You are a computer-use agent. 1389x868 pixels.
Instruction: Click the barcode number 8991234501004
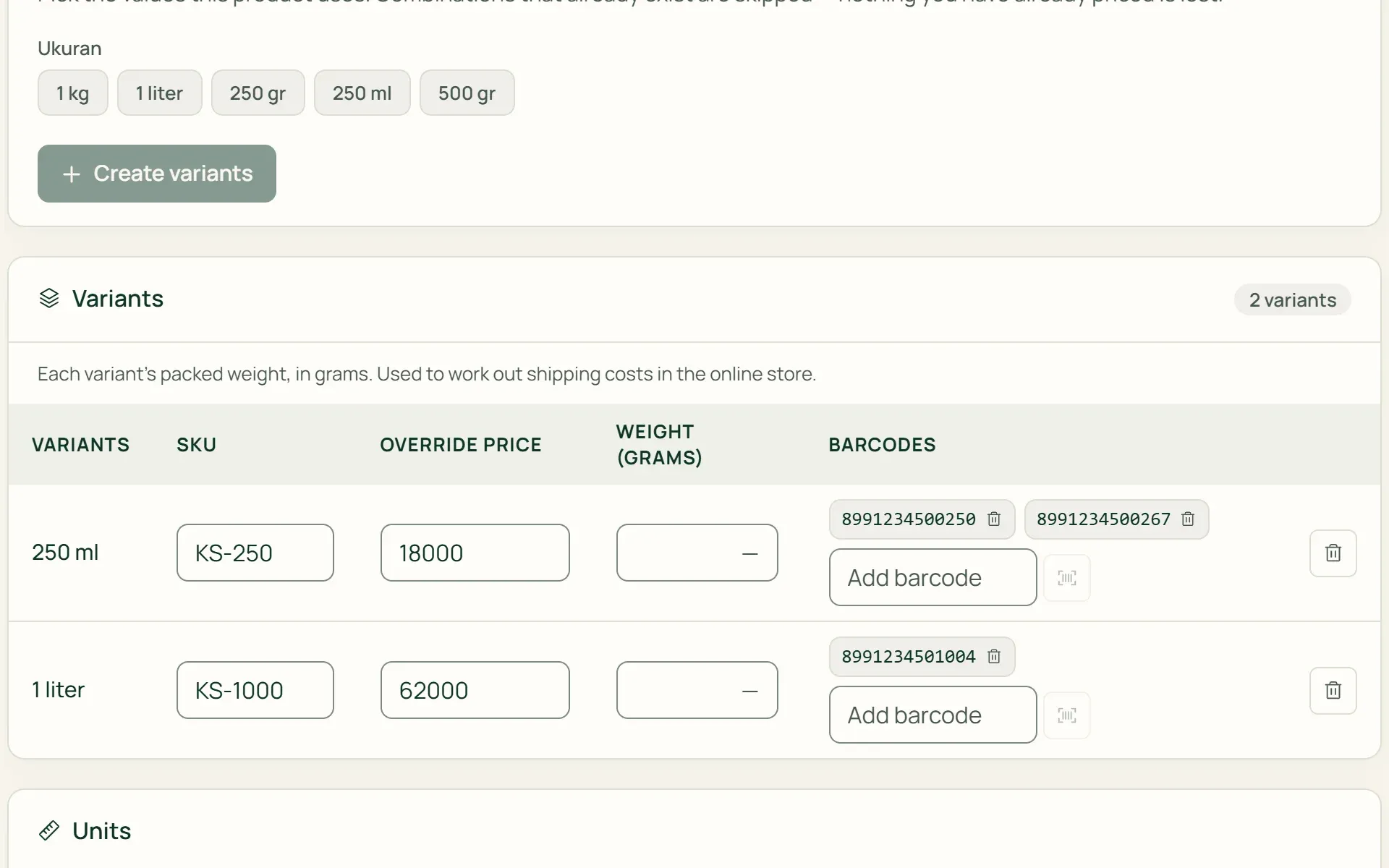pyautogui.click(x=909, y=657)
